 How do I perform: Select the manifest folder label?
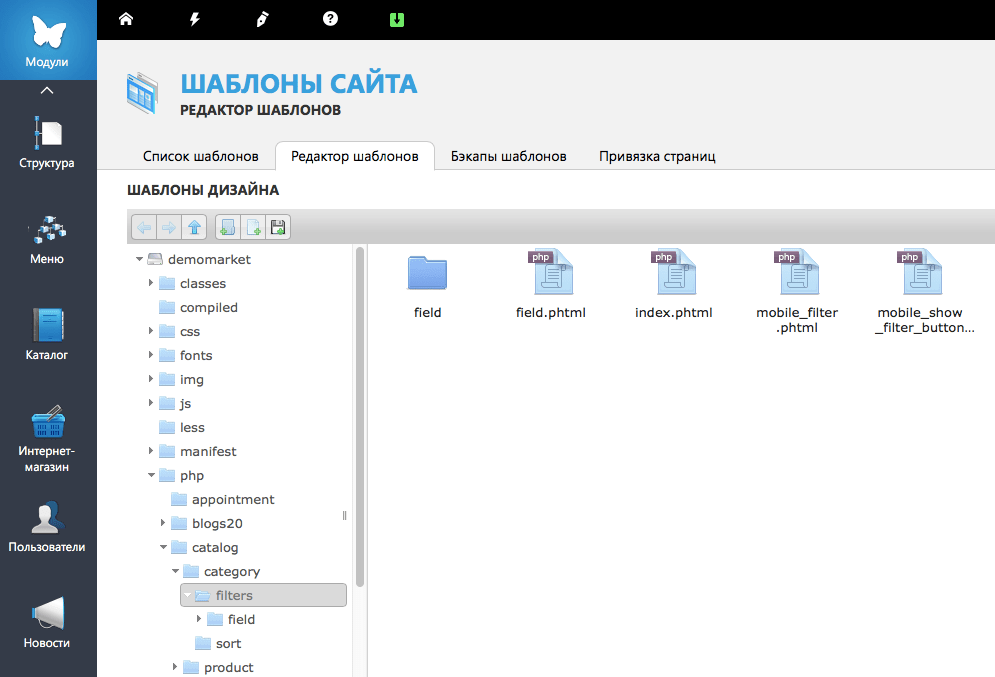point(208,451)
